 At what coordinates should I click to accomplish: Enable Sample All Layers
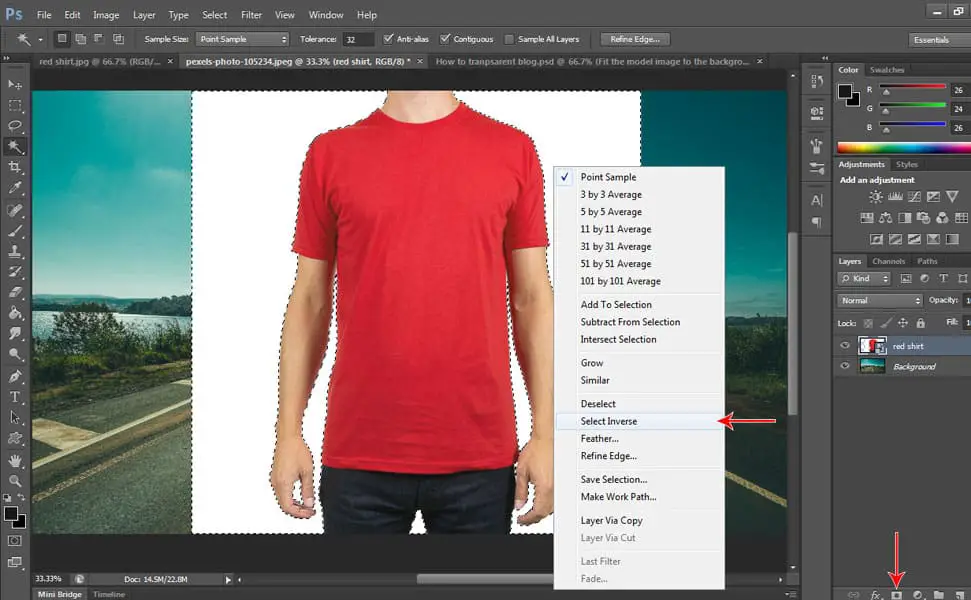pyautogui.click(x=508, y=39)
